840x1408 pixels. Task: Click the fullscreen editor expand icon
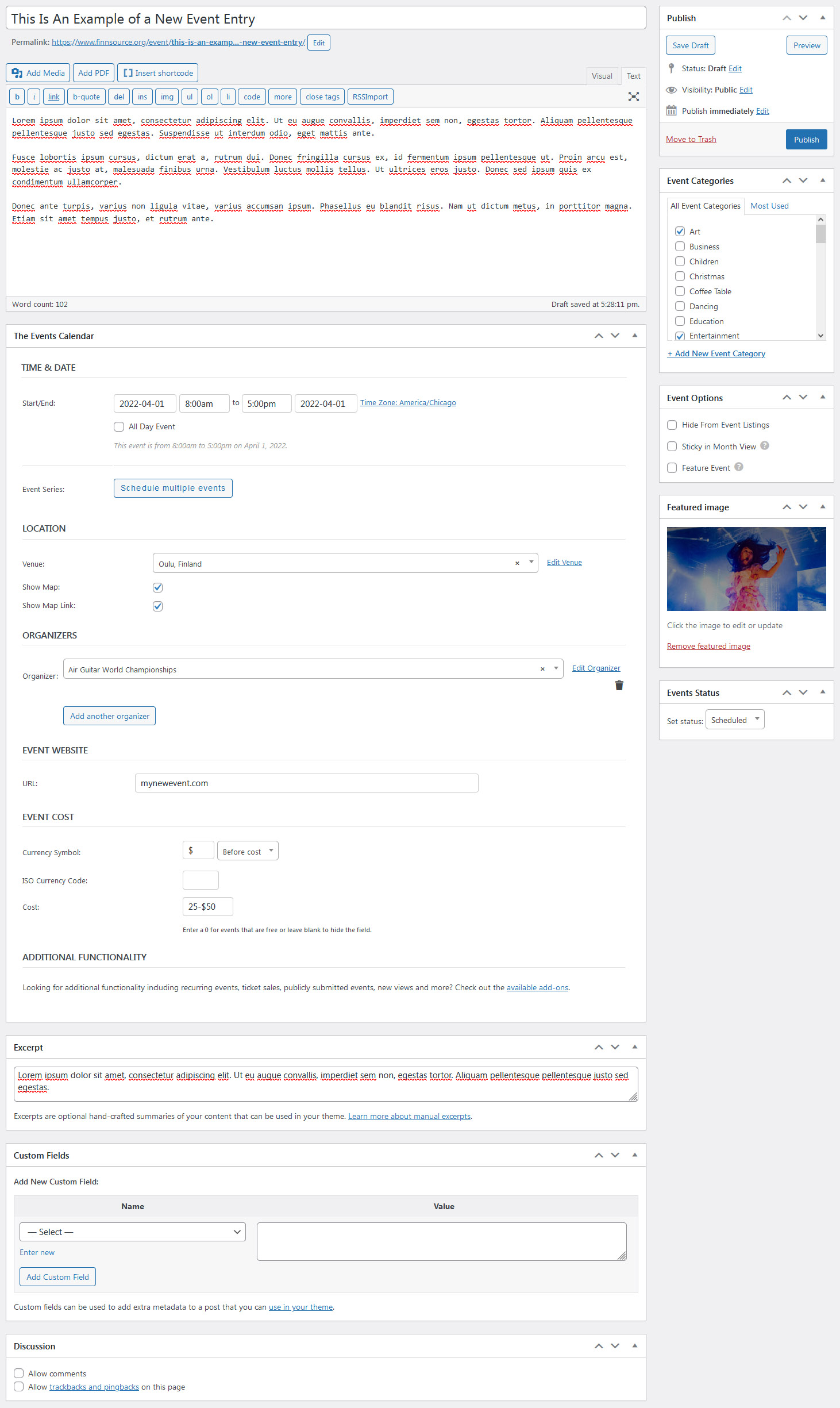click(633, 97)
